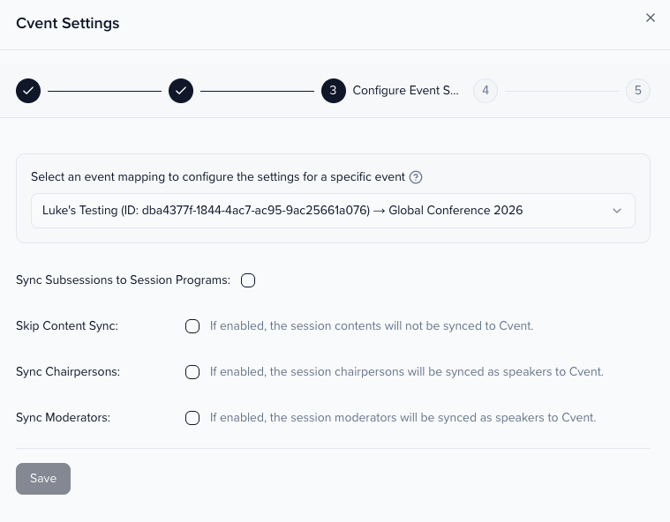Expand the event mapping chevron arrow
The width and height of the screenshot is (670, 522).
click(617, 211)
